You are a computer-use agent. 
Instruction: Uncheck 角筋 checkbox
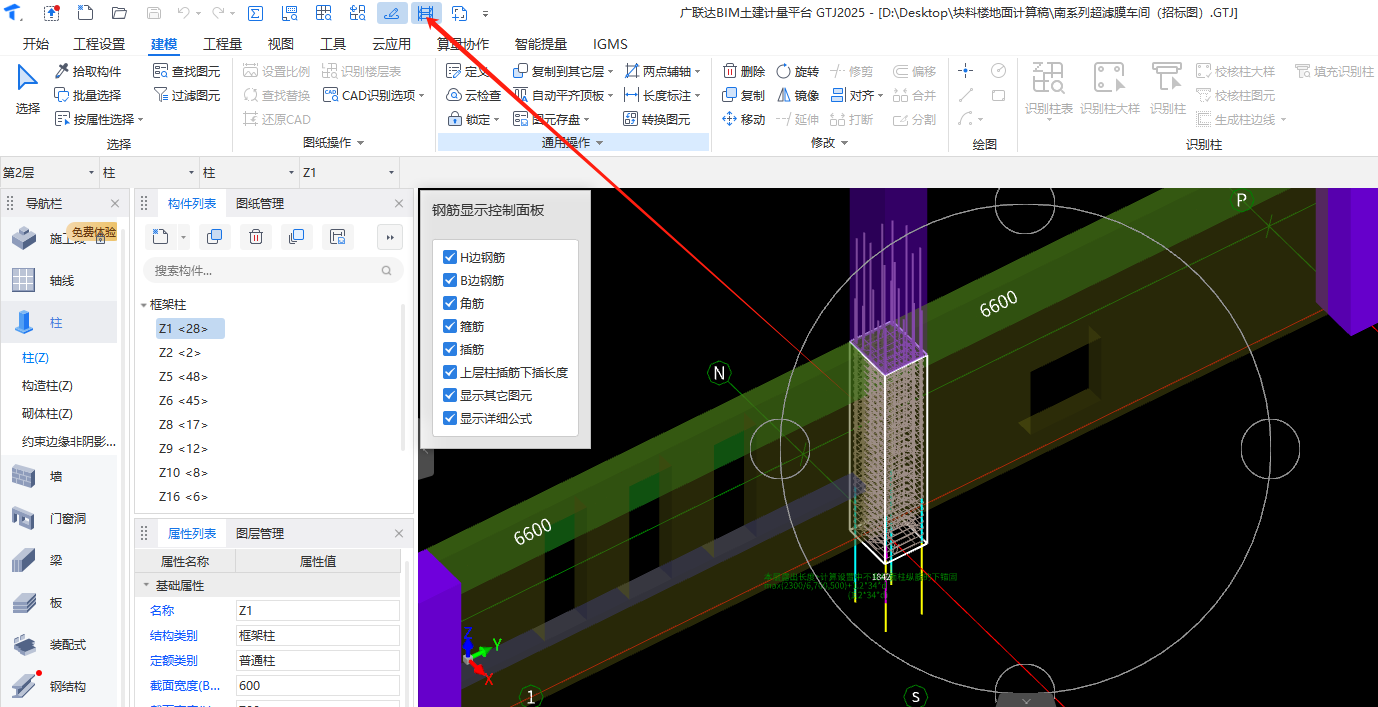450,303
